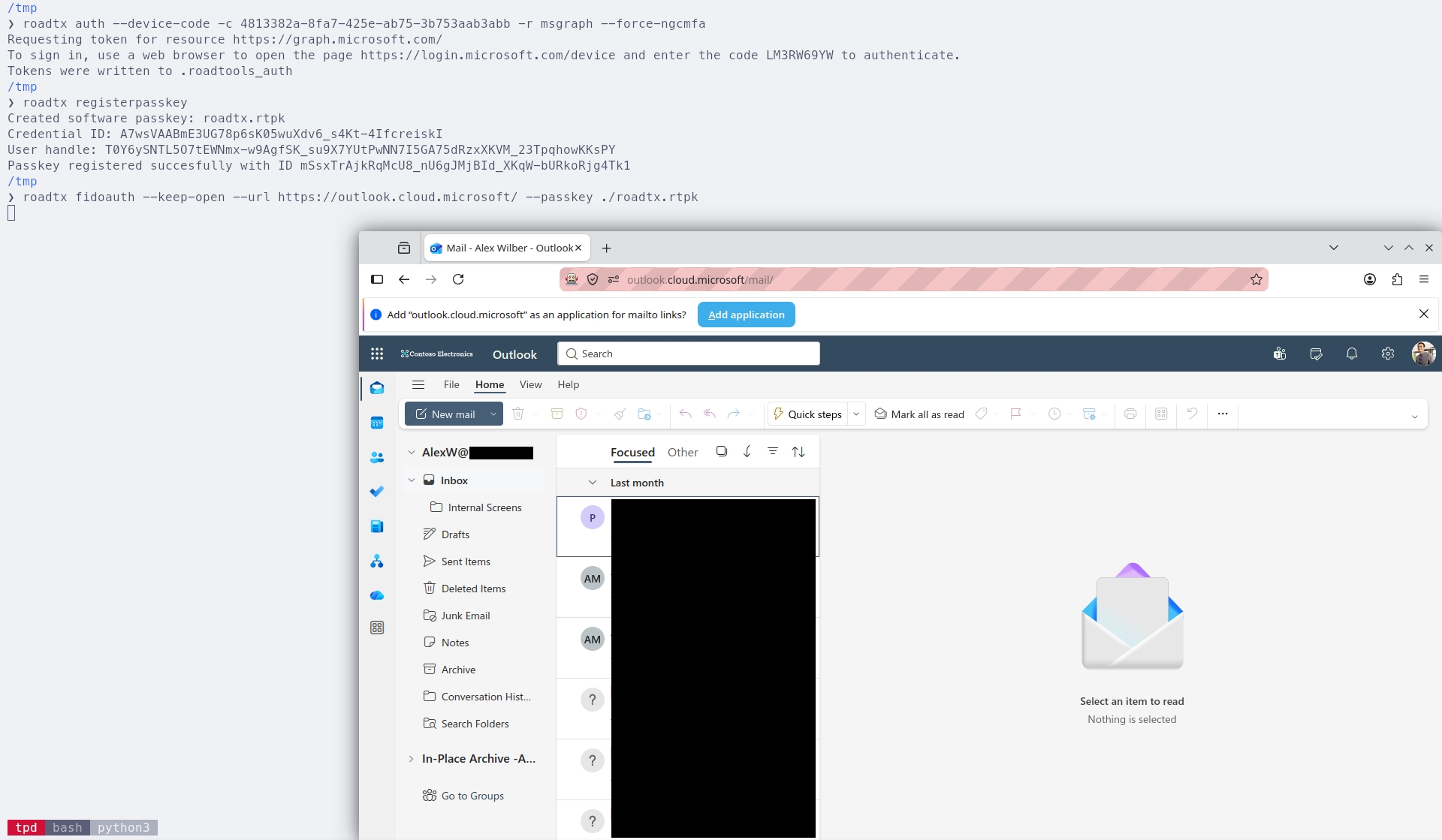Show notifications with the bell icon
This screenshot has height=840, width=1442.
[x=1352, y=354]
